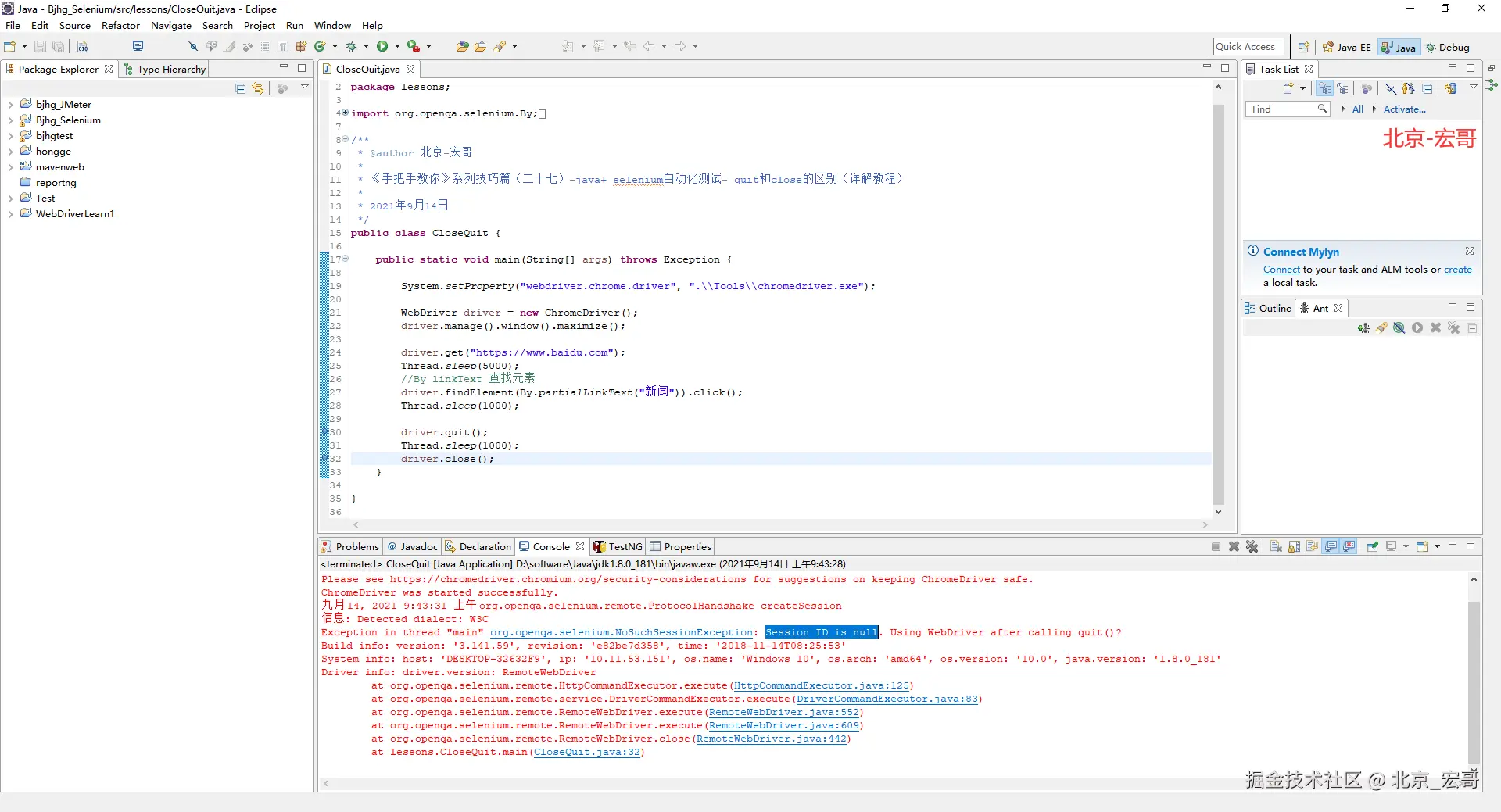Click the Clear Console icon
Screen dimensions: 1501x812
click(x=1276, y=546)
